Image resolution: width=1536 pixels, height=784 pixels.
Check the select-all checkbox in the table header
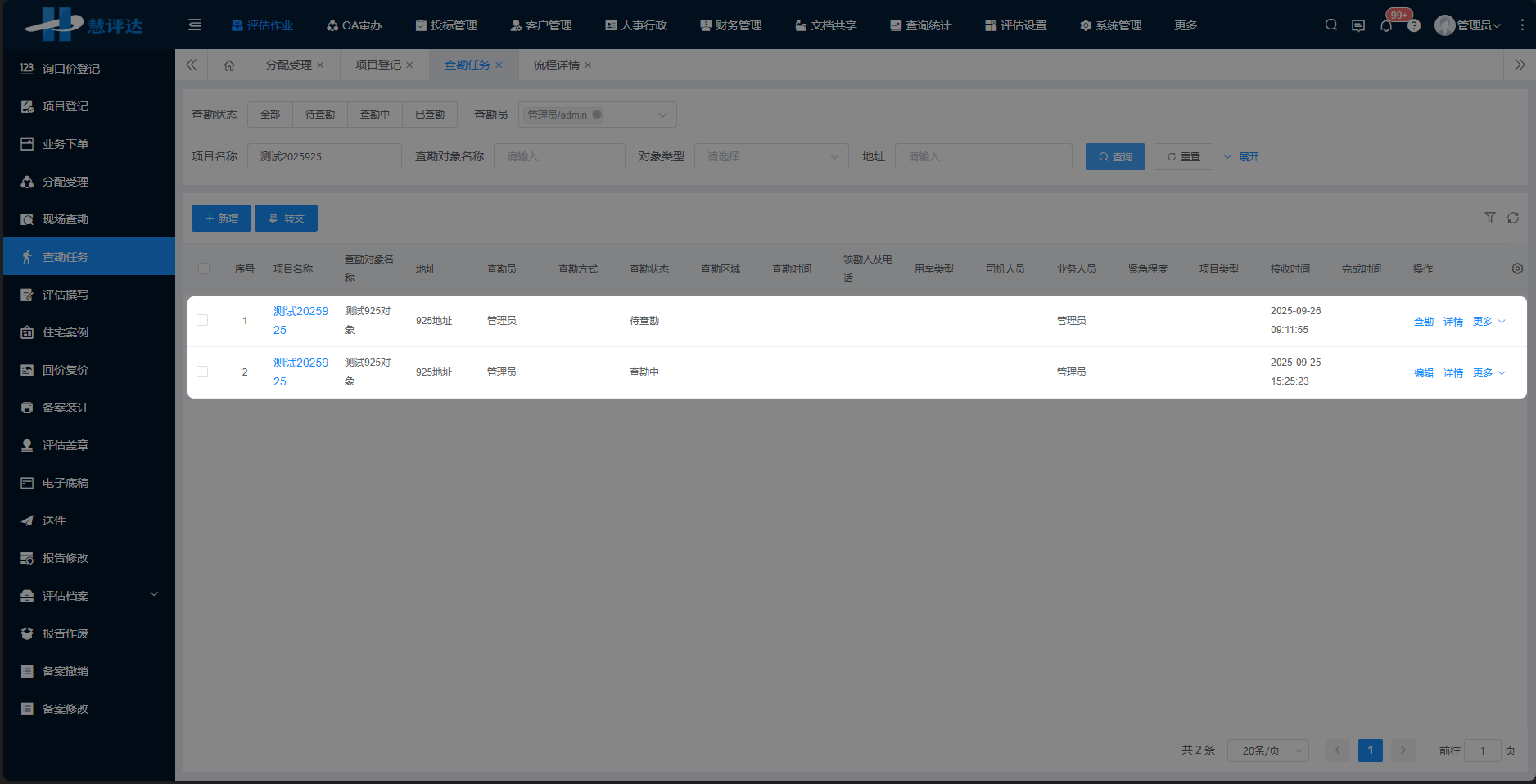point(202,268)
